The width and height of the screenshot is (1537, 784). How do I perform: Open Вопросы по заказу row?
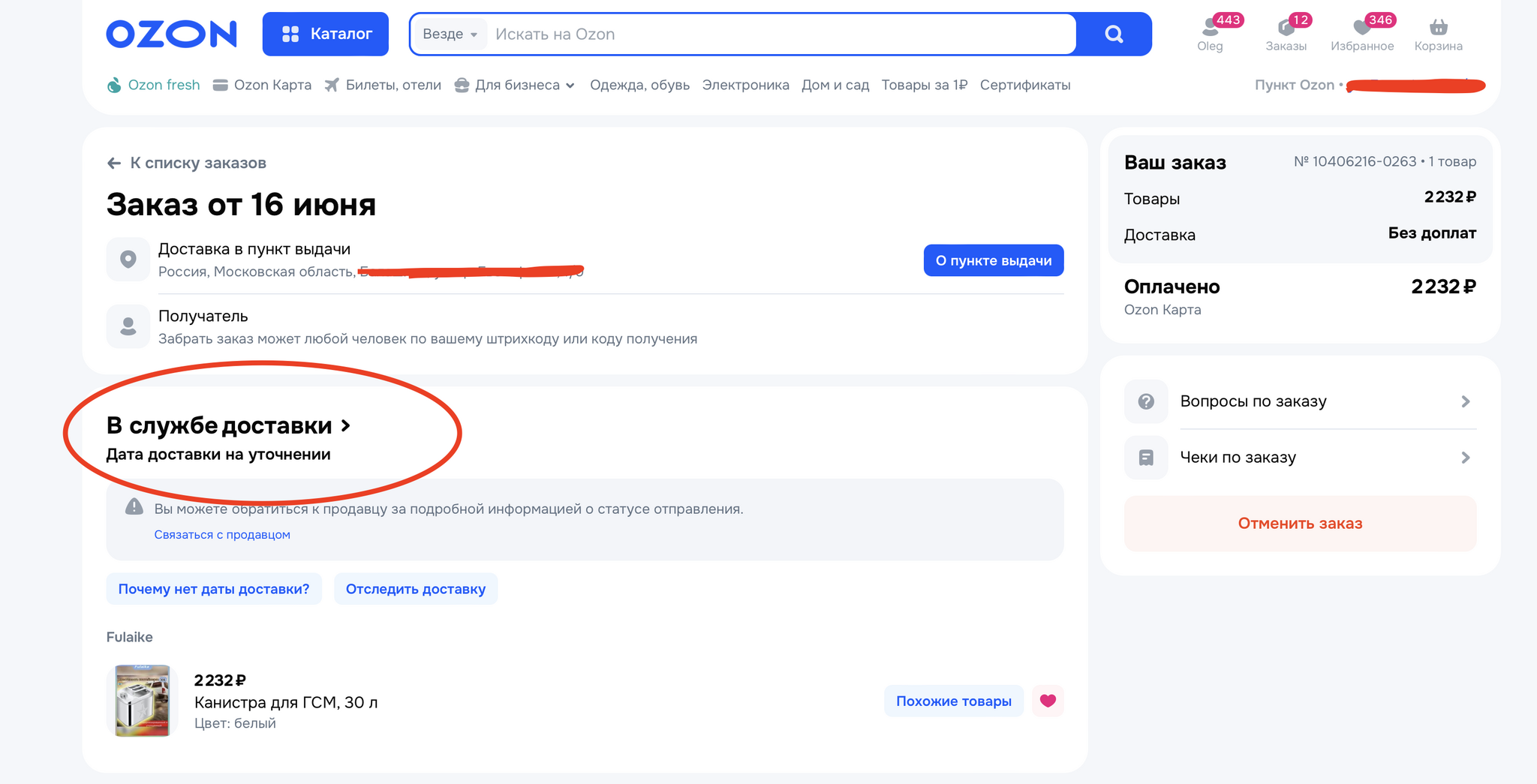pyautogui.click(x=1301, y=401)
